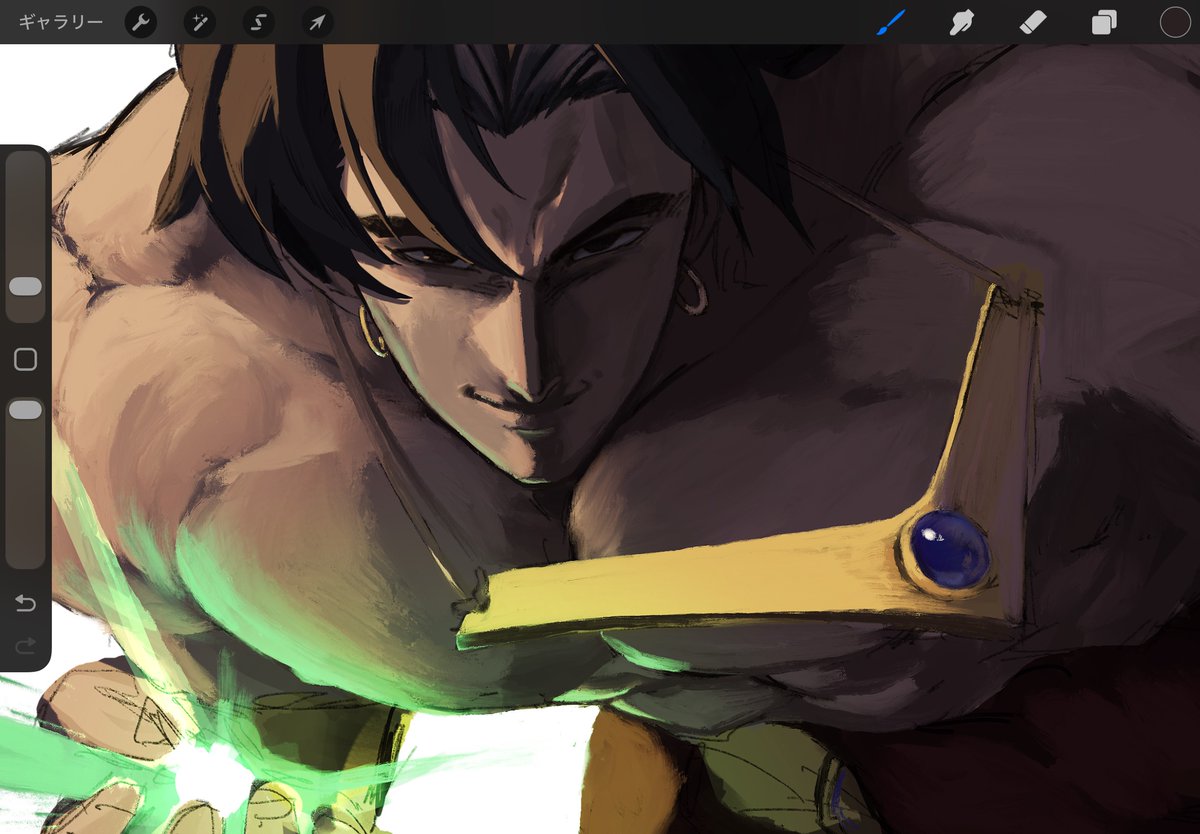Screen dimensions: 1200x834
Task: Open the active color circle picker
Action: [x=1175, y=22]
